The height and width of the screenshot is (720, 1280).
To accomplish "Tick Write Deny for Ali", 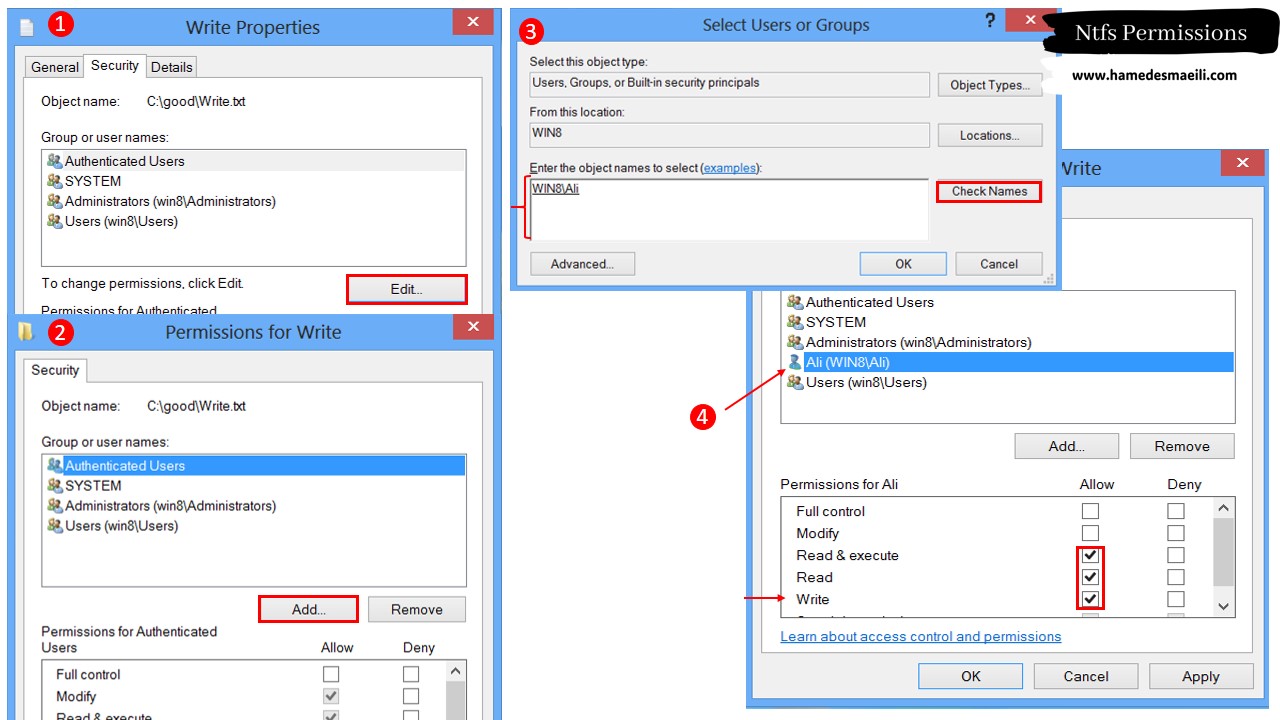I will [1176, 599].
